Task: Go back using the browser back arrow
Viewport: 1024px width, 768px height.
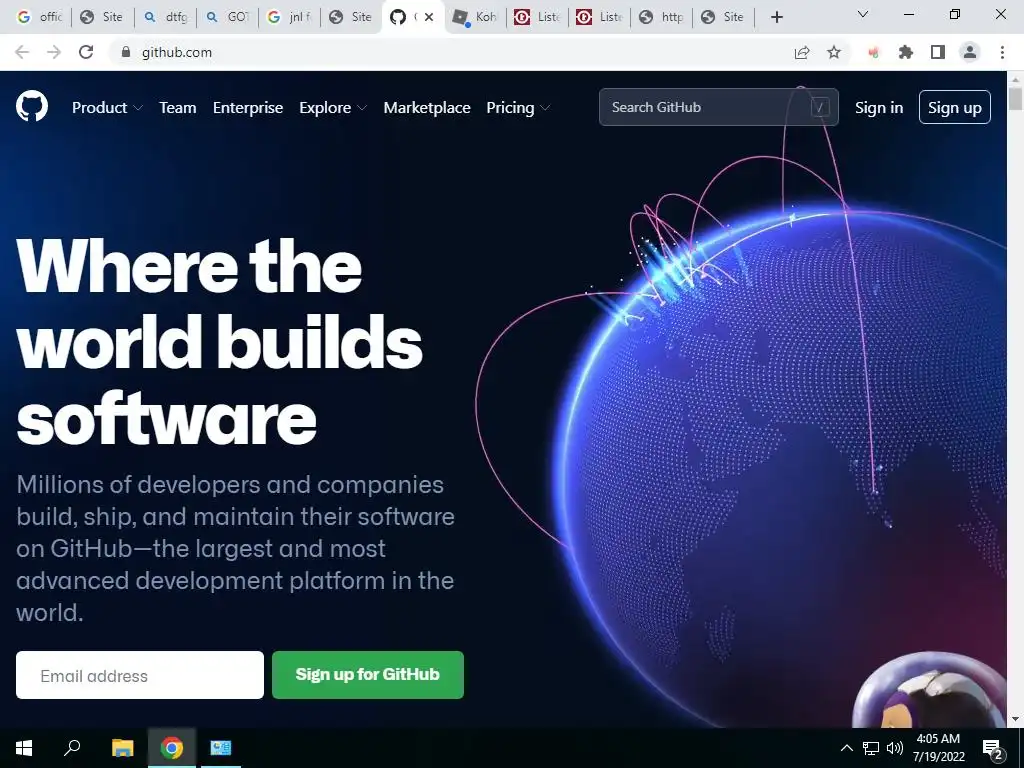Action: tap(22, 52)
